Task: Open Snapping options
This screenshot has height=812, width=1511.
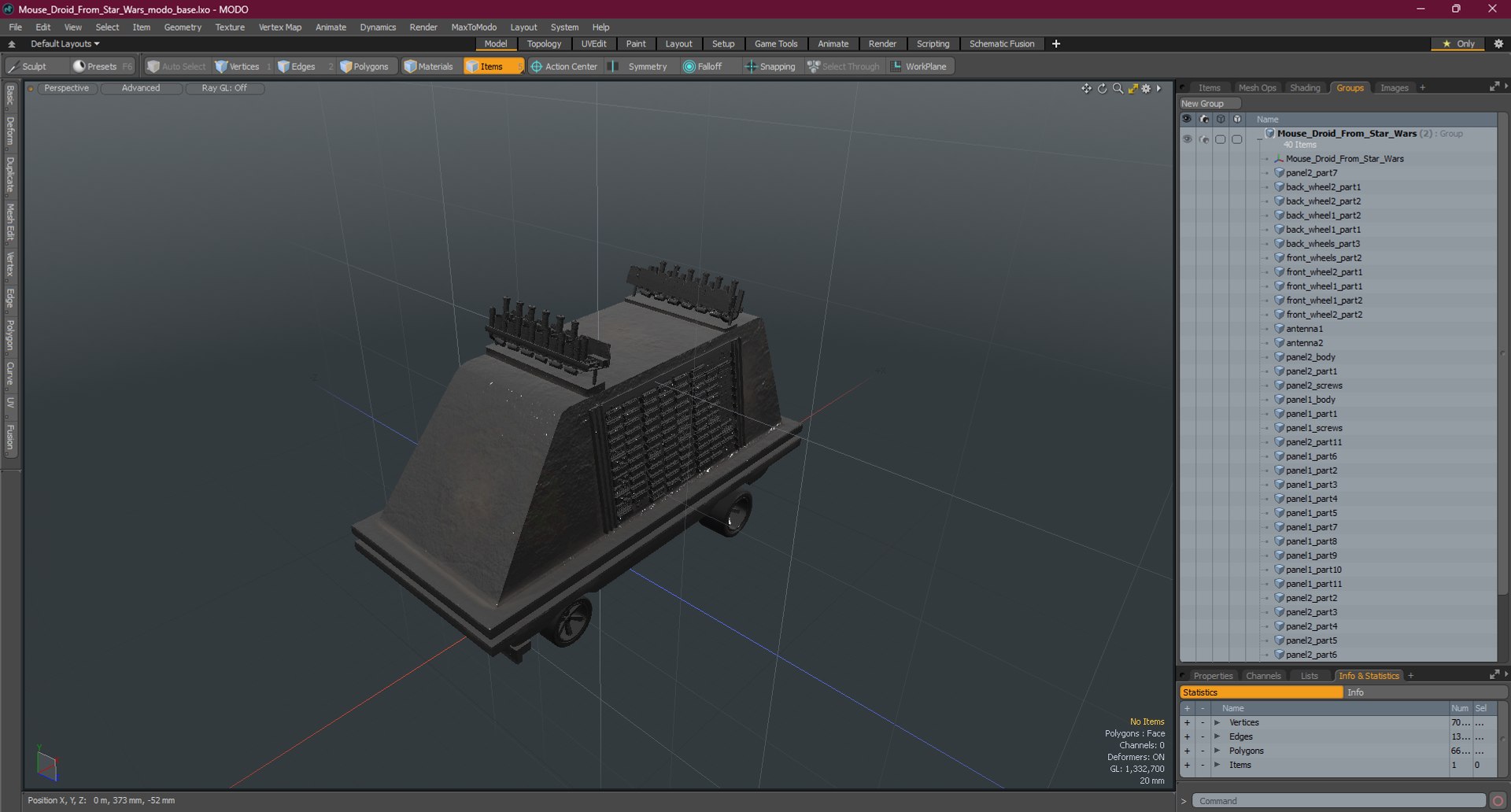Action: tap(770, 67)
